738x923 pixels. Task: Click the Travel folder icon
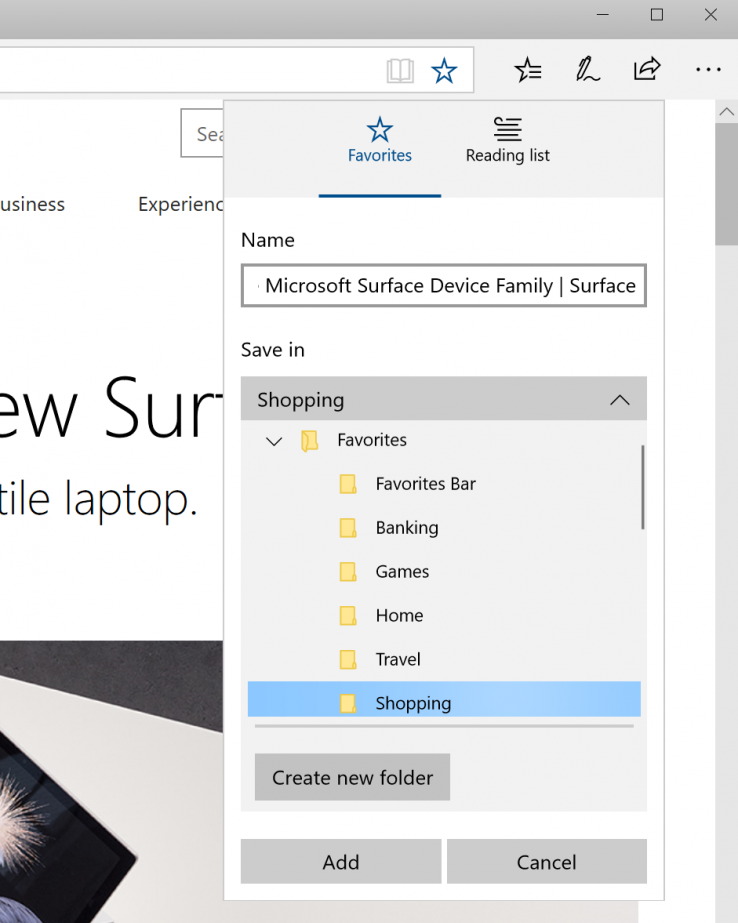pos(348,659)
